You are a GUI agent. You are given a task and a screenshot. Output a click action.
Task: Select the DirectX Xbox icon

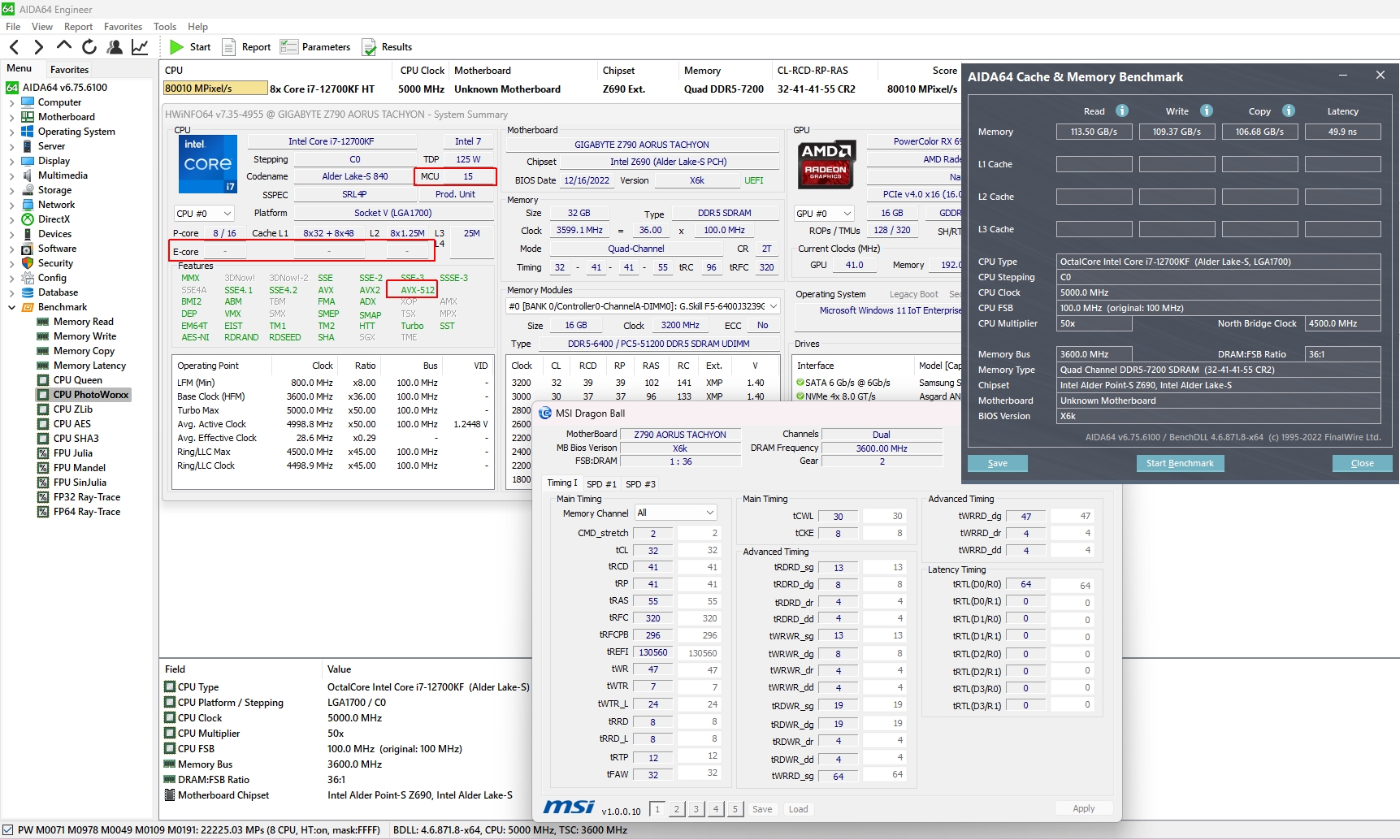(28, 219)
